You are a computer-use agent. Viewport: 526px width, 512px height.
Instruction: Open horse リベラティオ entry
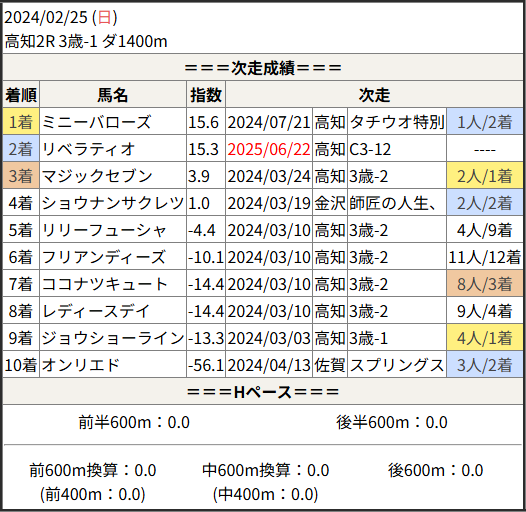point(88,149)
